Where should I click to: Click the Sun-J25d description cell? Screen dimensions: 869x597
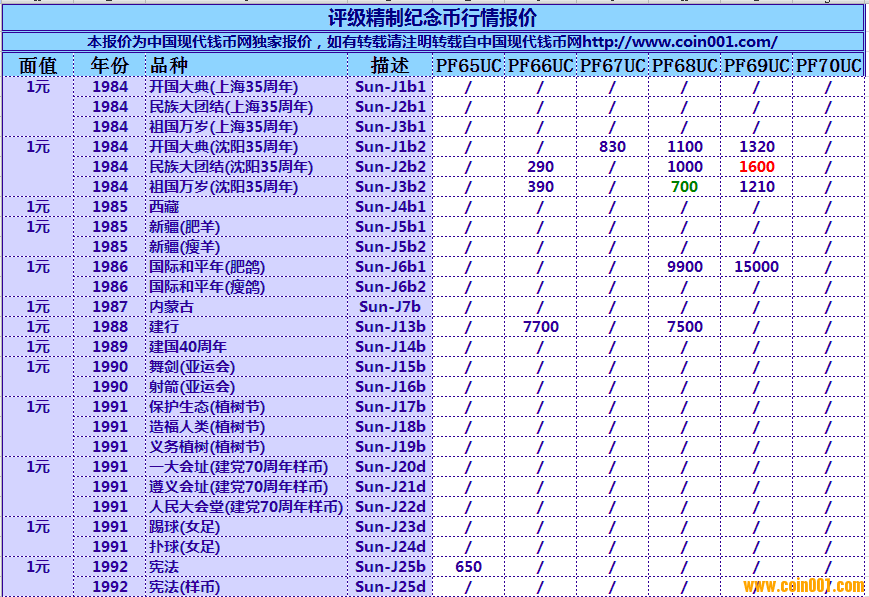[390, 587]
